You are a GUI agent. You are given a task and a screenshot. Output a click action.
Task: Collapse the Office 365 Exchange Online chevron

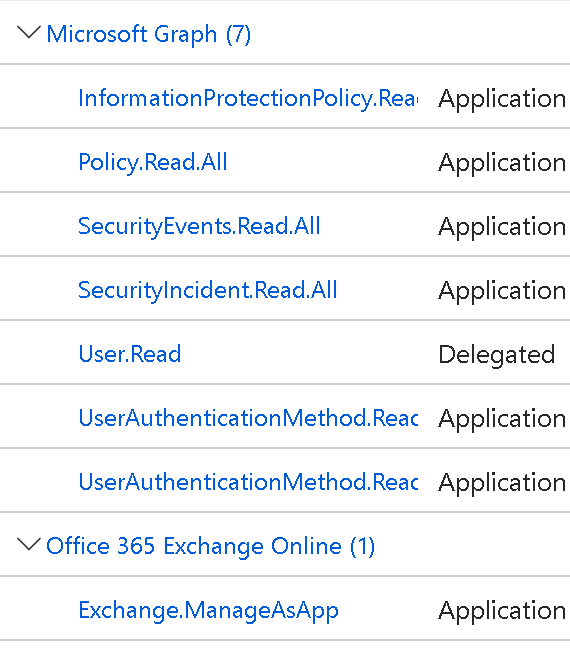pos(29,544)
